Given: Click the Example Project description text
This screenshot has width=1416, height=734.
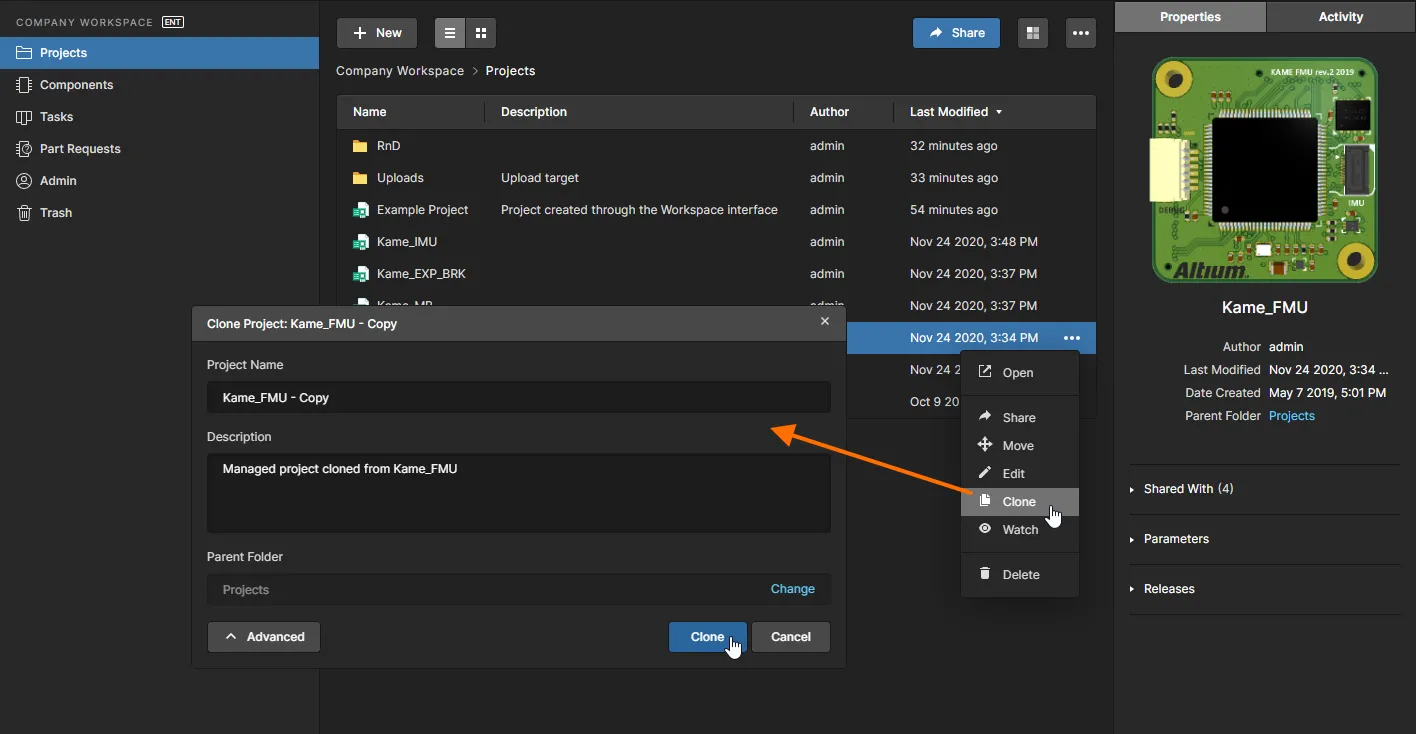Looking at the screenshot, I should [x=639, y=210].
